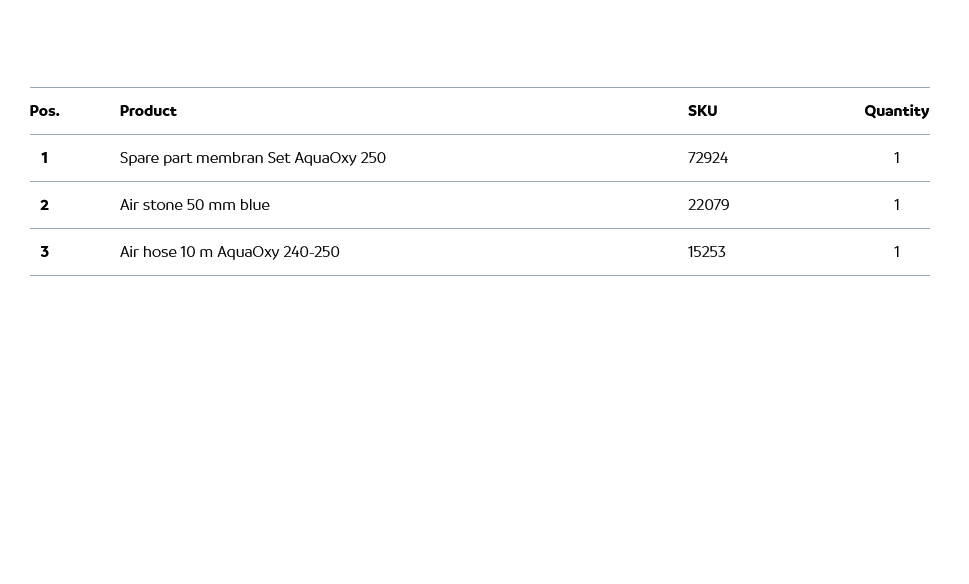The image size is (969, 584).
Task: Click quantity value for Air stone row
Action: click(x=896, y=205)
